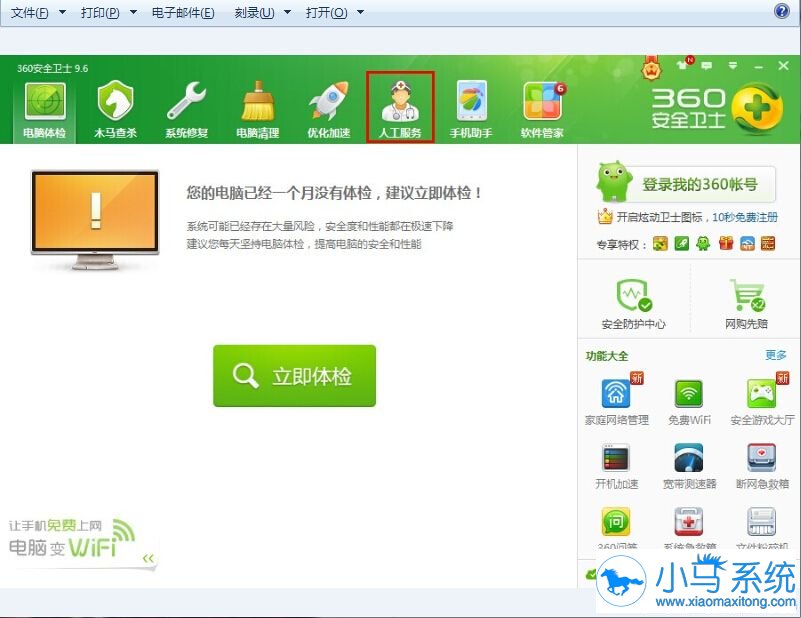Click the 10秒免费注册 link
The width and height of the screenshot is (801, 618).
pyautogui.click(x=745, y=217)
